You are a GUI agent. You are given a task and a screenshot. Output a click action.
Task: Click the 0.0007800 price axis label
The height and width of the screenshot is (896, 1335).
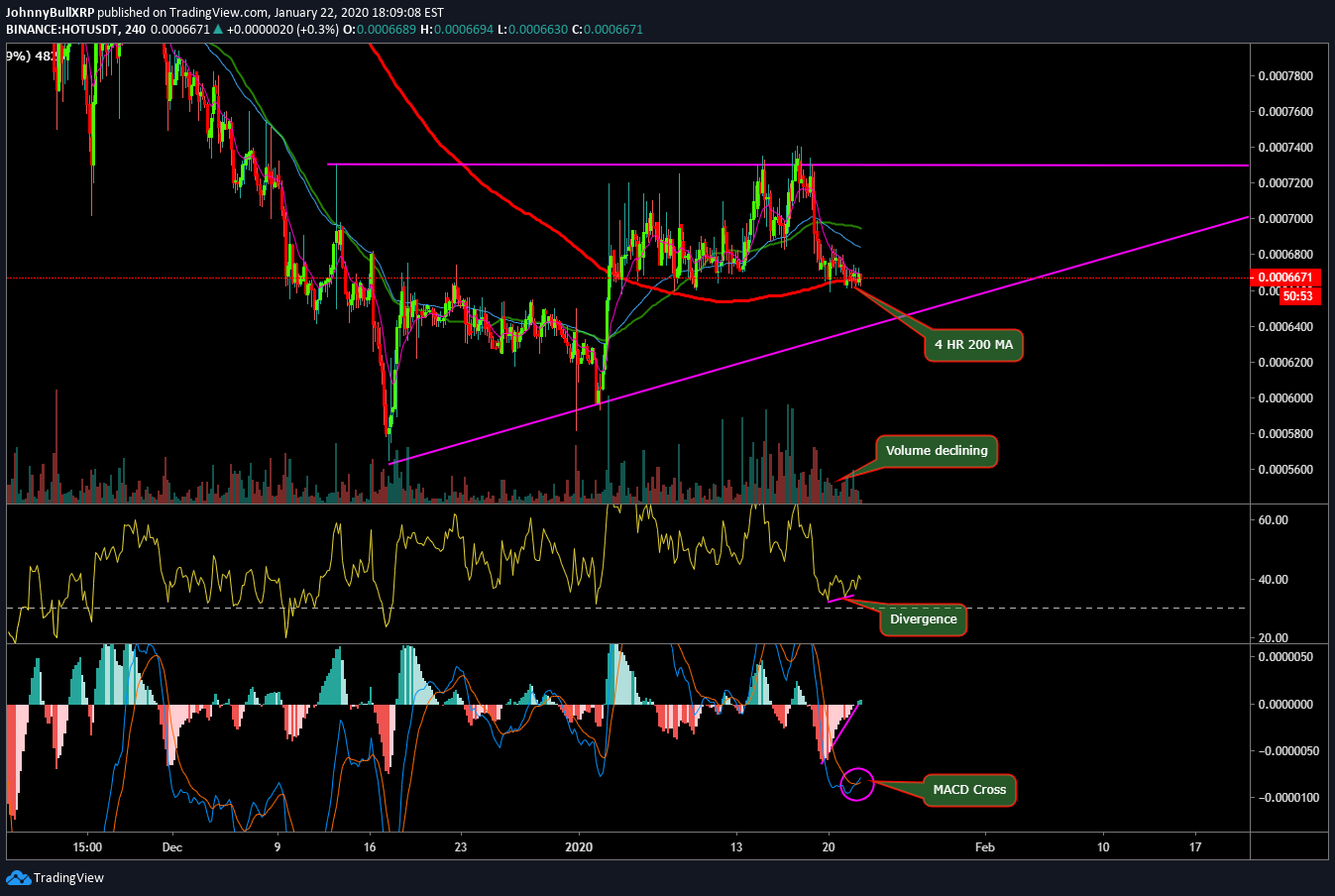1285,76
